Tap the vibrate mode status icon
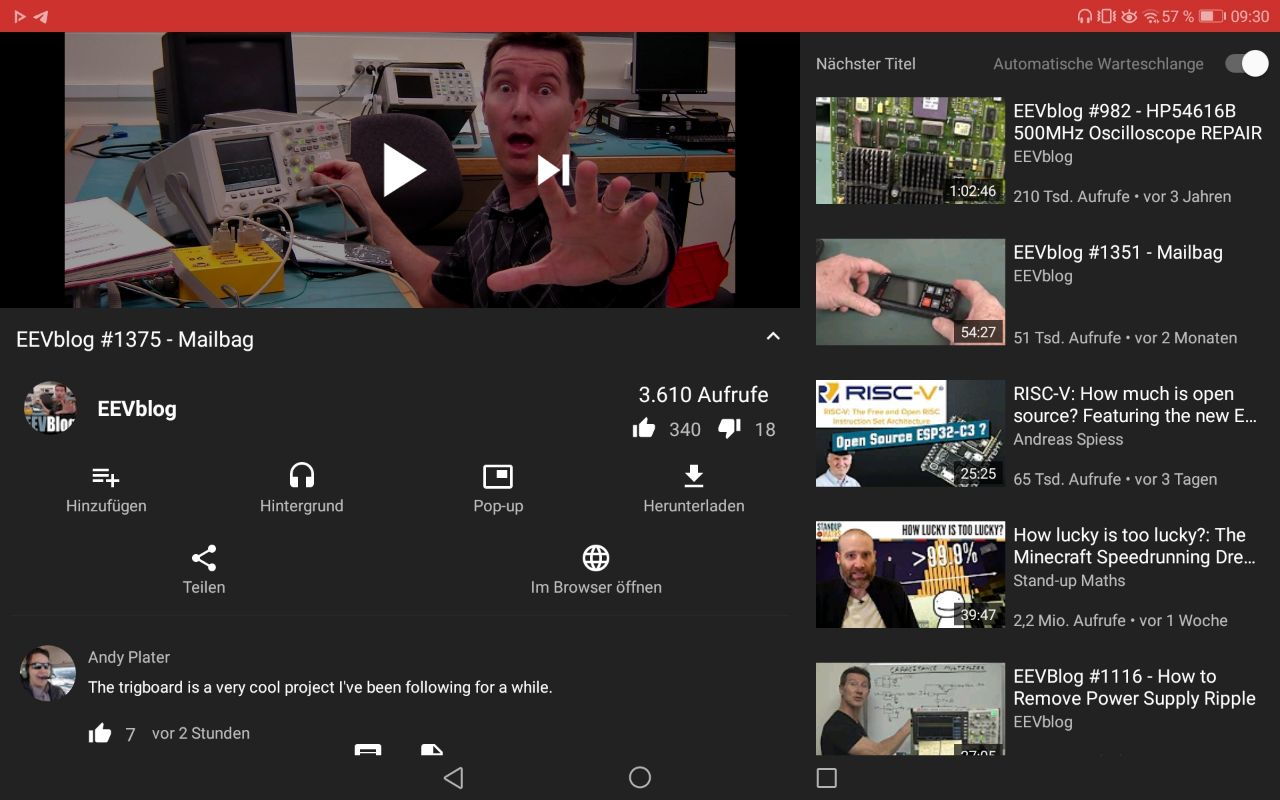Viewport: 1280px width, 800px height. 1107,16
